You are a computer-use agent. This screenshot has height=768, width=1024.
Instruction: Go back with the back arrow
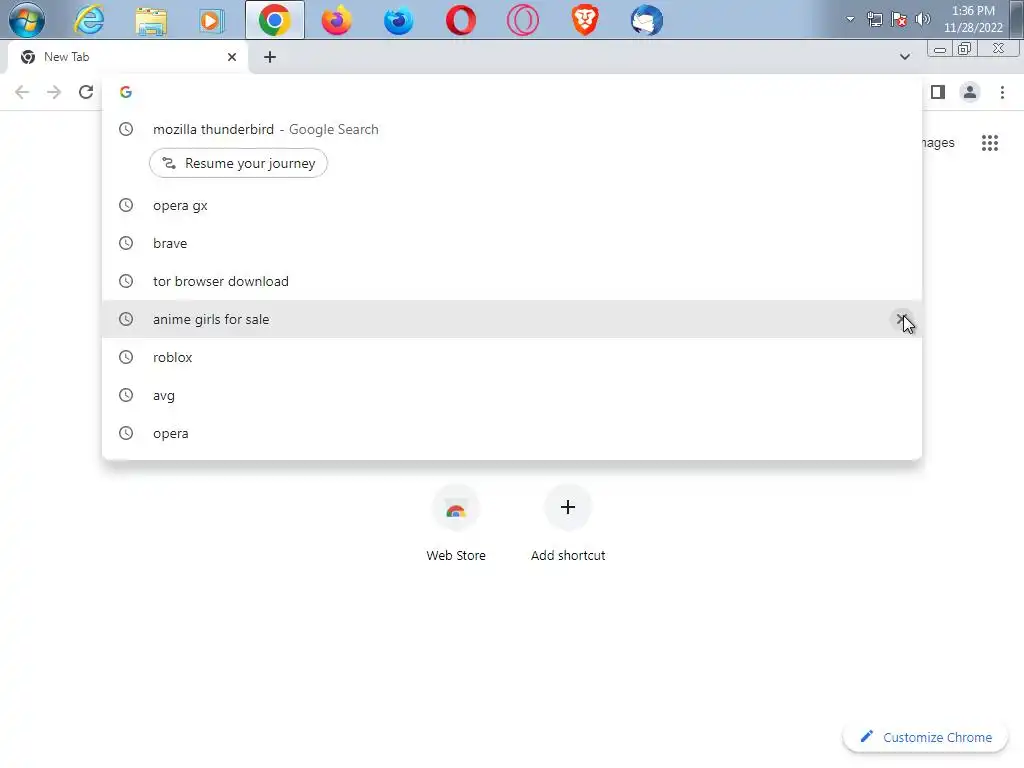click(x=22, y=92)
